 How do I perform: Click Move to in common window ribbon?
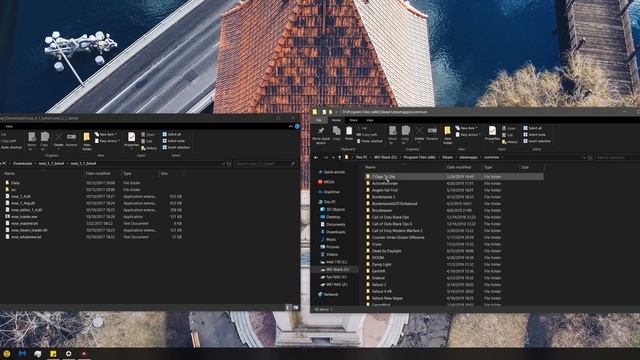coord(392,135)
